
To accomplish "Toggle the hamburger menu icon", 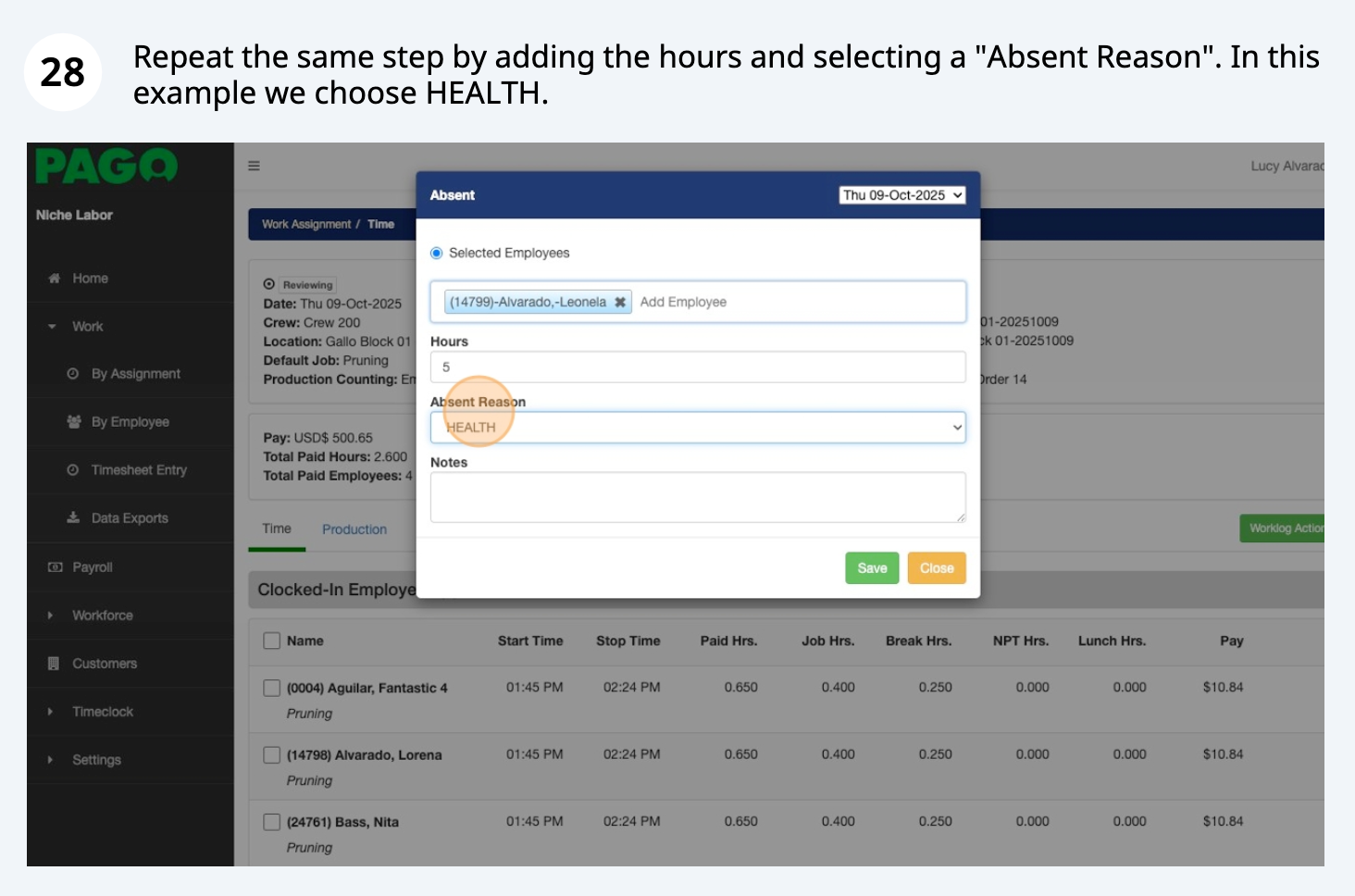I will pos(254,166).
